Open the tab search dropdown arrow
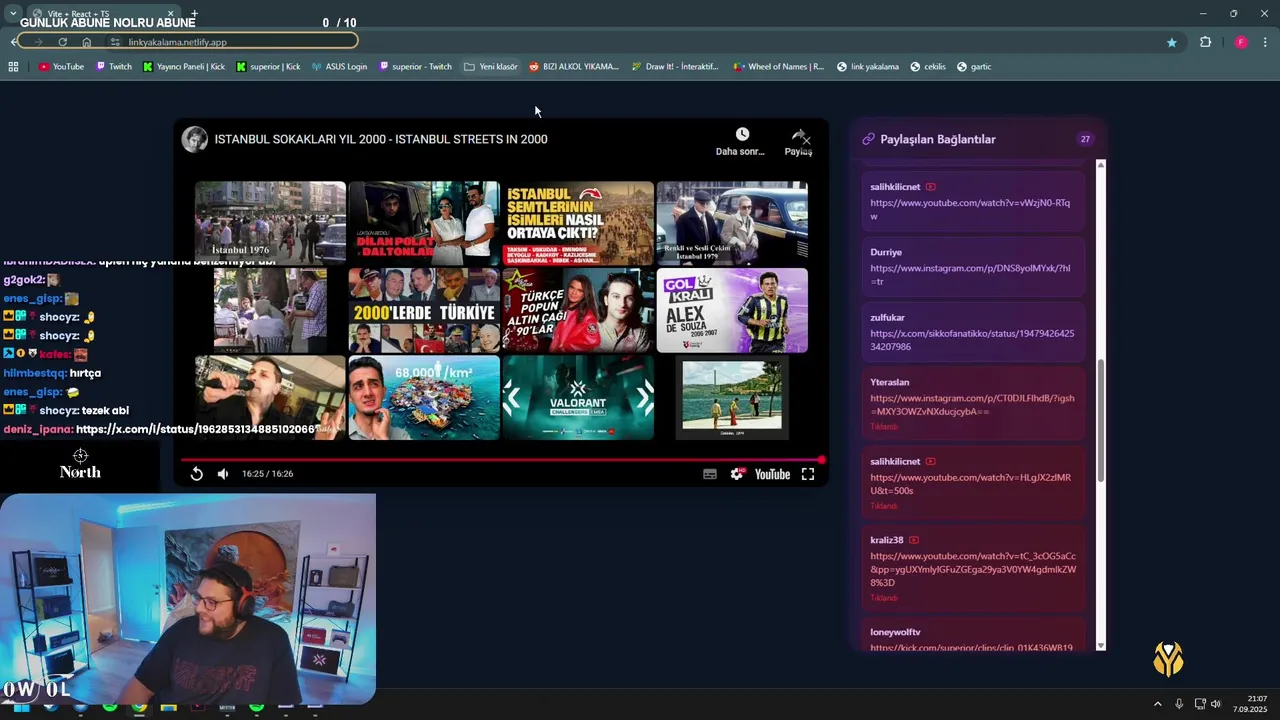Viewport: 1280px width, 720px height. tap(13, 13)
